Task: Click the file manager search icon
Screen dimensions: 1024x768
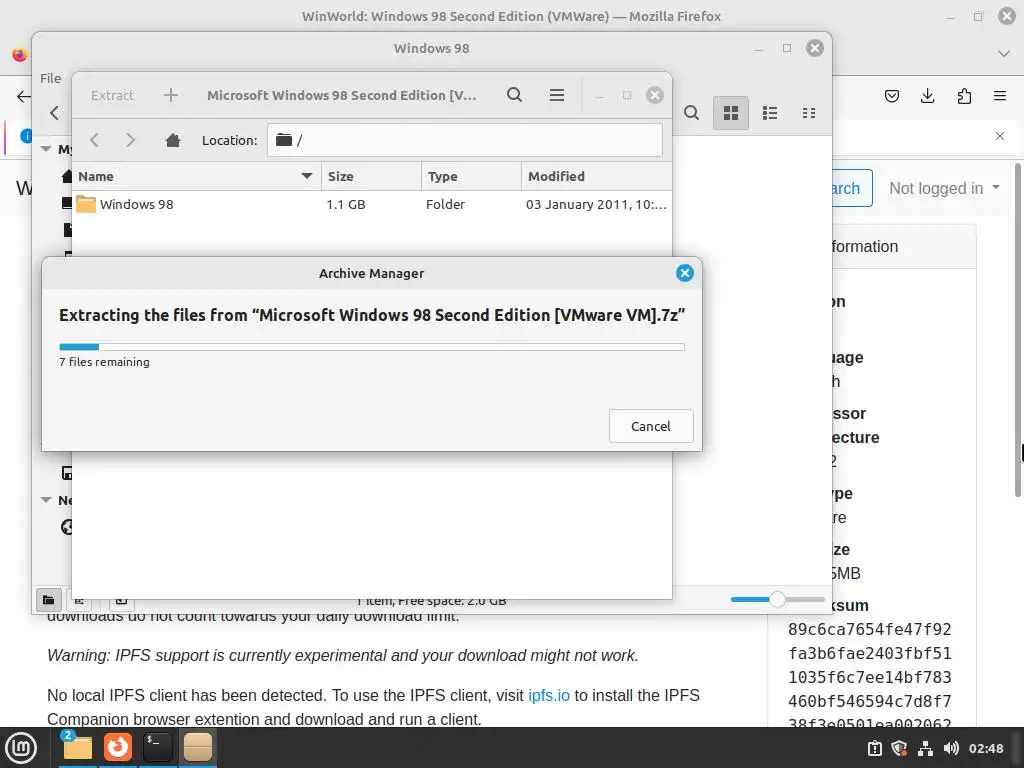Action: click(692, 113)
